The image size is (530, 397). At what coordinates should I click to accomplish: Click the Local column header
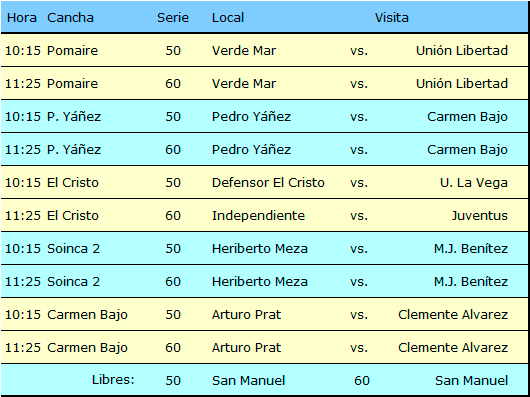228,18
